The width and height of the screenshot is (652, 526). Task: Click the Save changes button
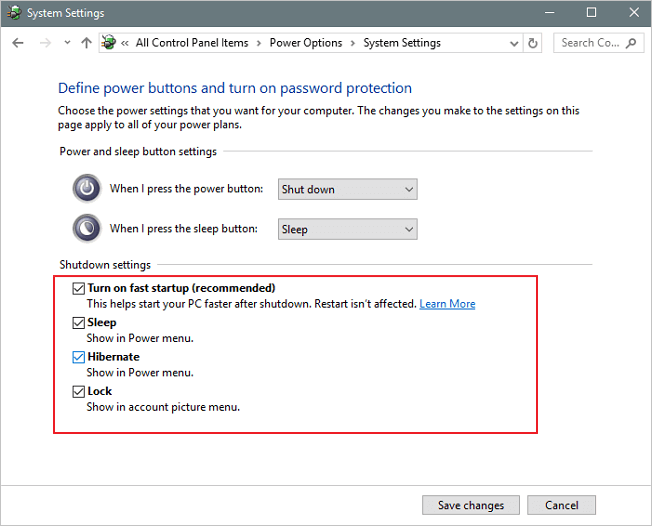(470, 505)
